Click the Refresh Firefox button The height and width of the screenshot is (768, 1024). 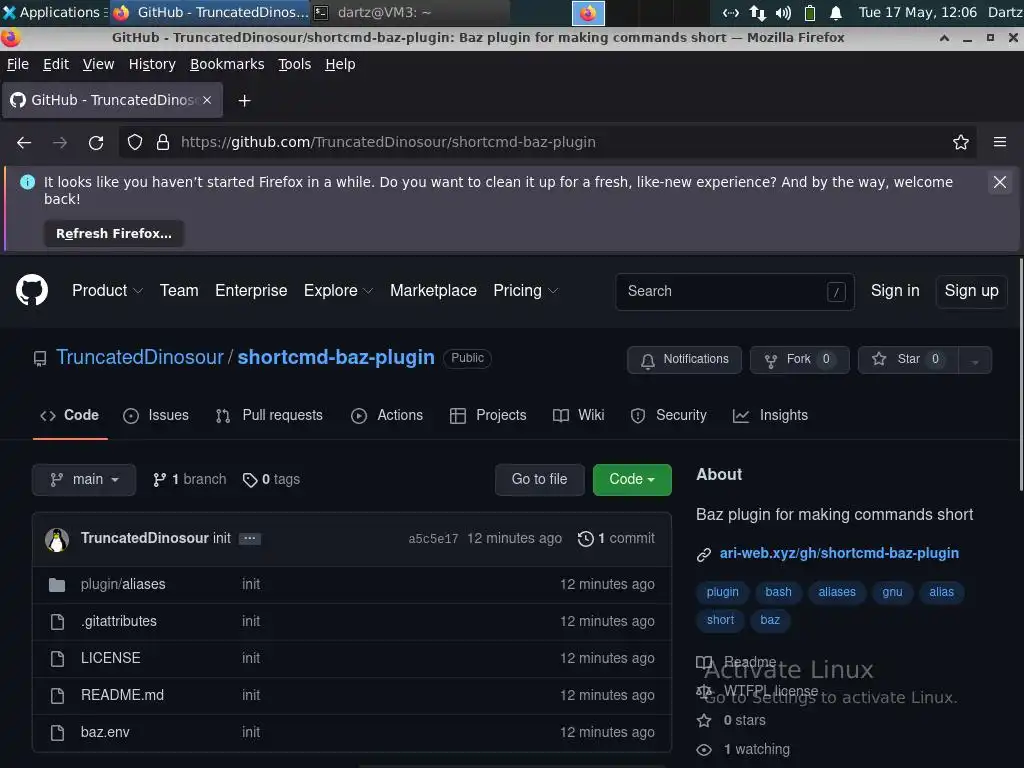(114, 234)
